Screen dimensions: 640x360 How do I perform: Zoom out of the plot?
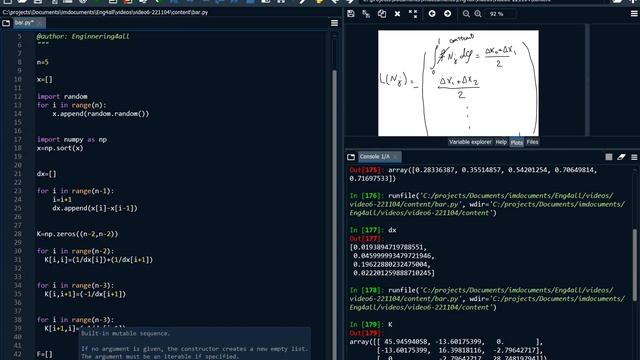(466, 14)
